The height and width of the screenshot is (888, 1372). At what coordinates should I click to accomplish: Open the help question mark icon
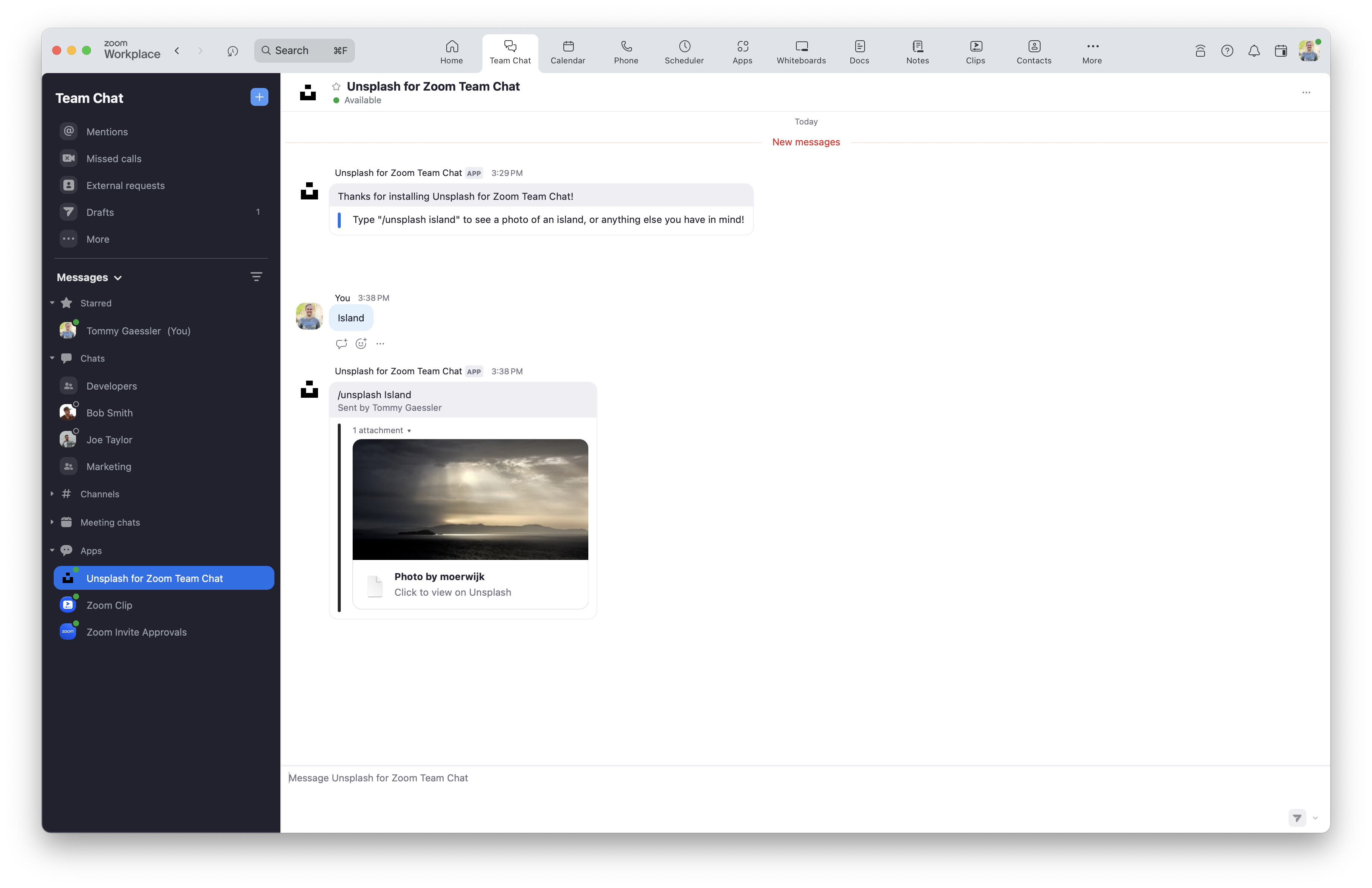point(1227,51)
